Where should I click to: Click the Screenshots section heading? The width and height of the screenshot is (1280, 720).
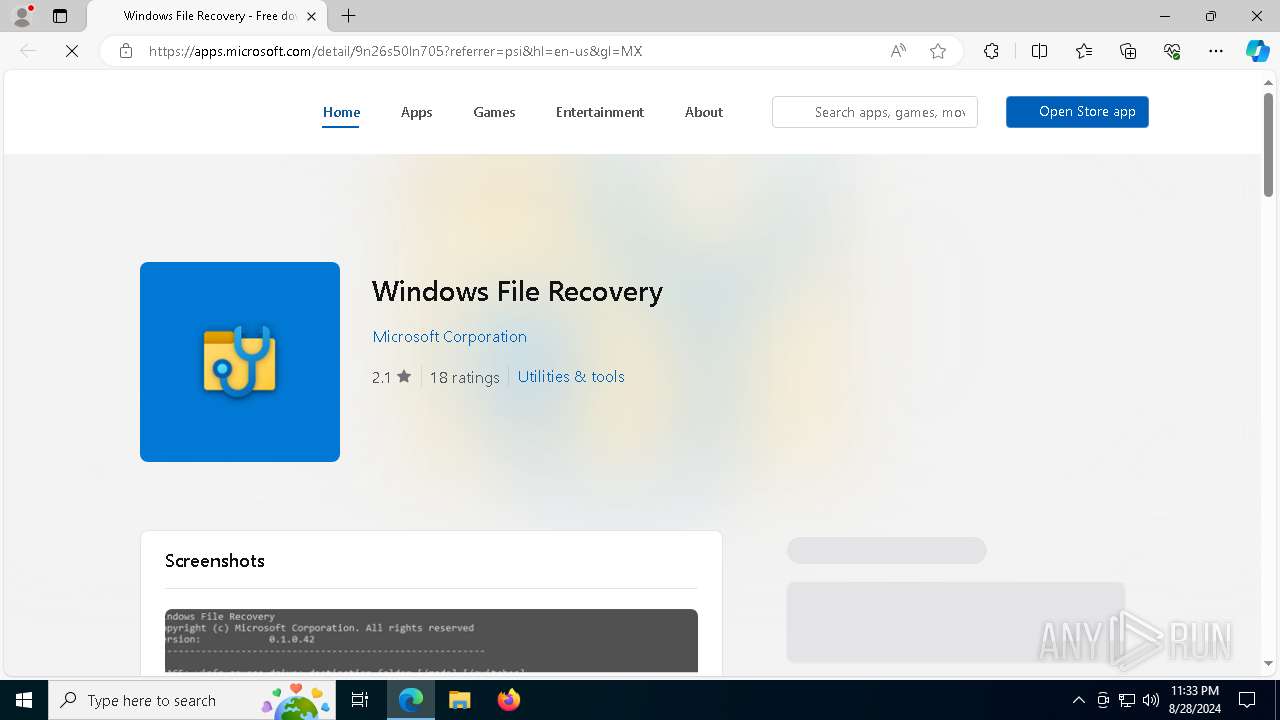(215, 561)
